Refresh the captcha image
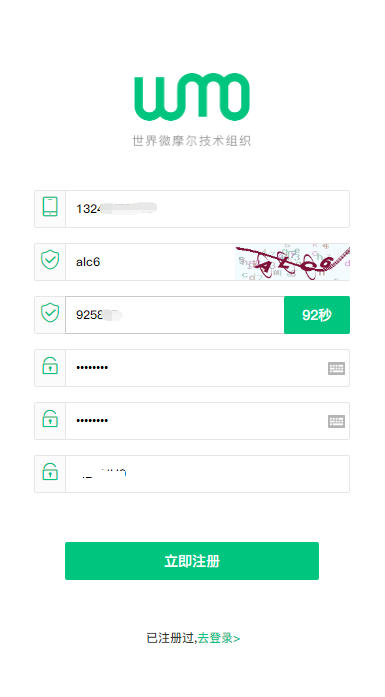This screenshot has height=697, width=385. point(293,262)
